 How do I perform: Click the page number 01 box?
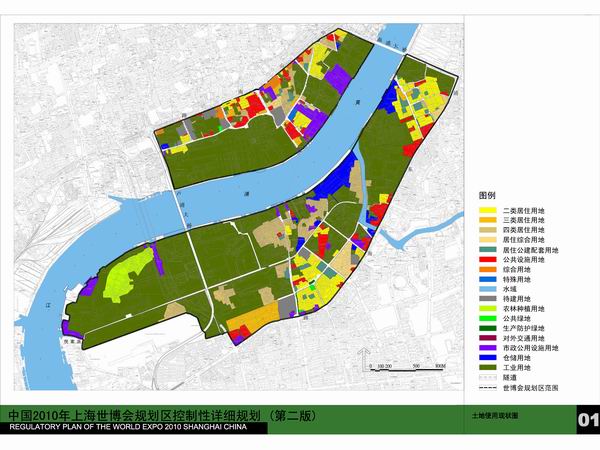(586, 418)
